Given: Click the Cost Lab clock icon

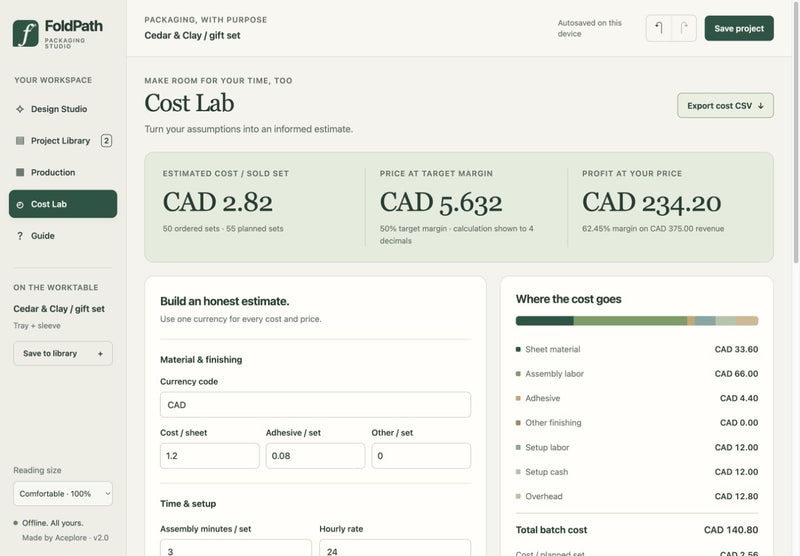Looking at the screenshot, I should [x=20, y=205].
